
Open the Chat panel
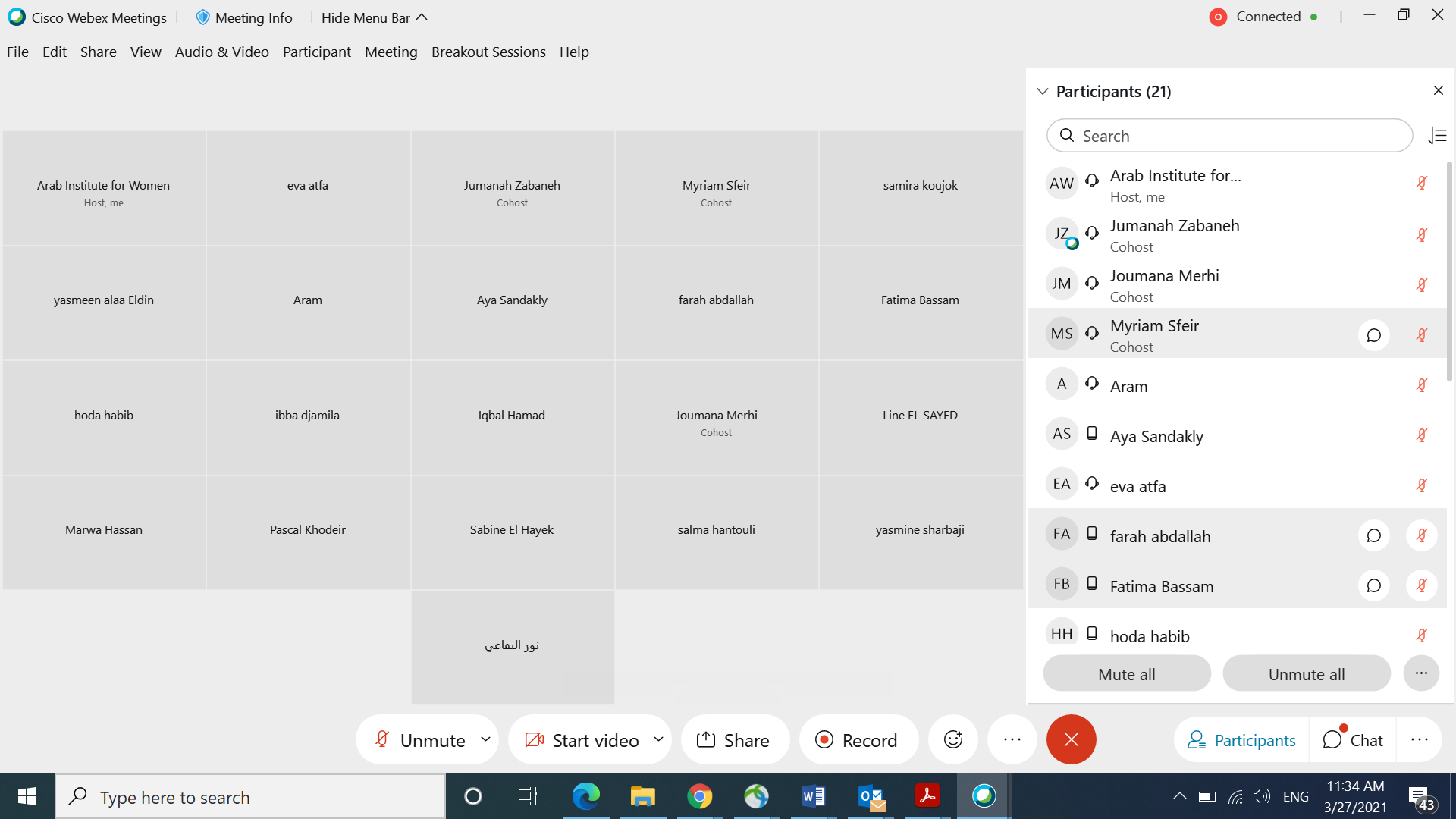[1353, 739]
